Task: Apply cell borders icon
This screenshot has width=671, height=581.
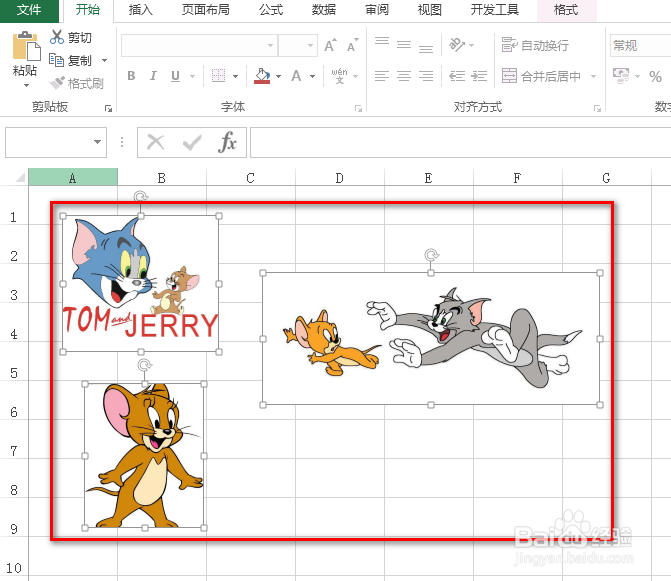Action: click(x=218, y=76)
